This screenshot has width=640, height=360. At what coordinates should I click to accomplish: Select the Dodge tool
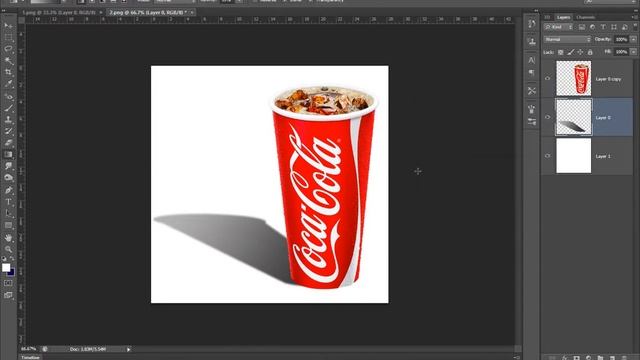pyautogui.click(x=8, y=178)
